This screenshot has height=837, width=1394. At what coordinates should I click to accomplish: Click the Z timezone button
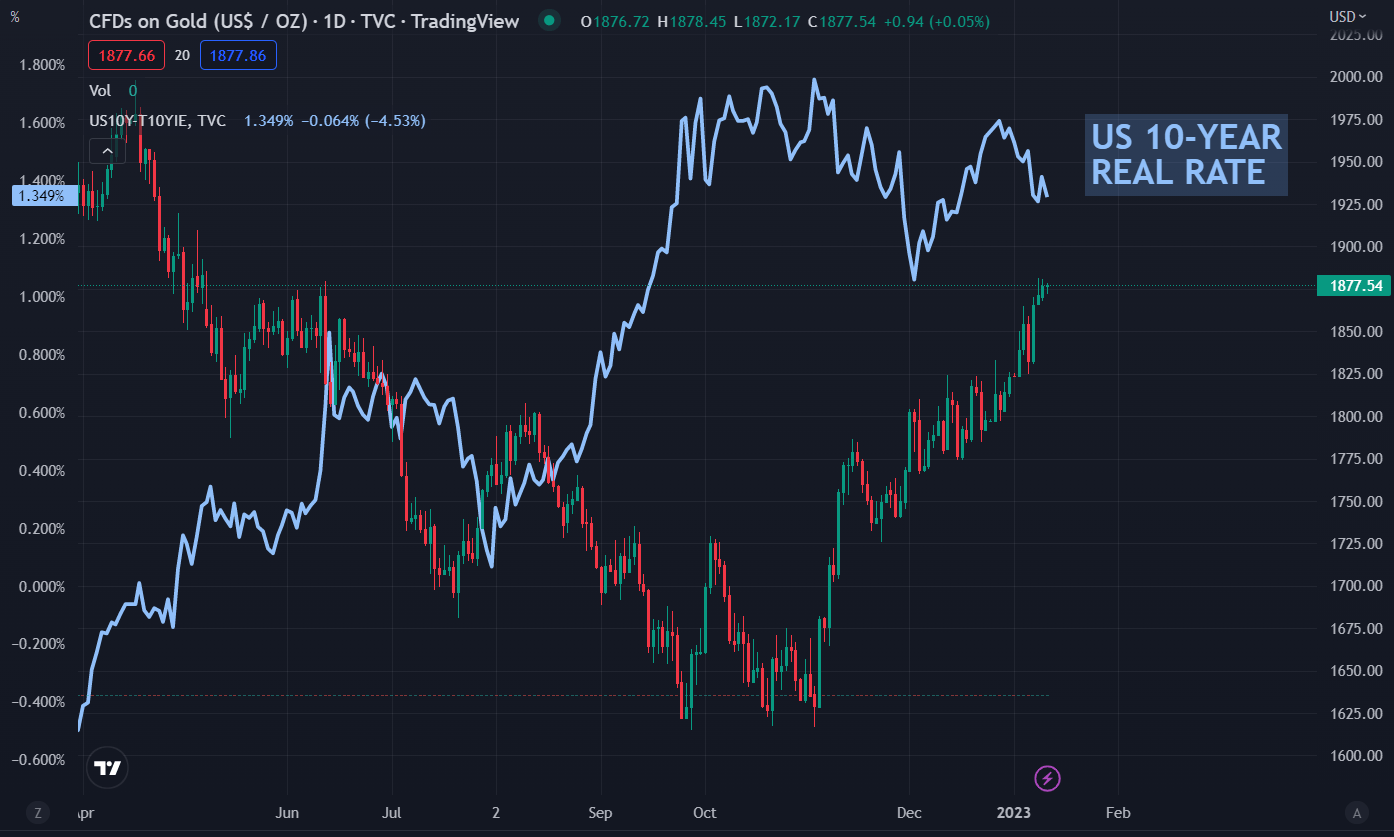point(38,812)
